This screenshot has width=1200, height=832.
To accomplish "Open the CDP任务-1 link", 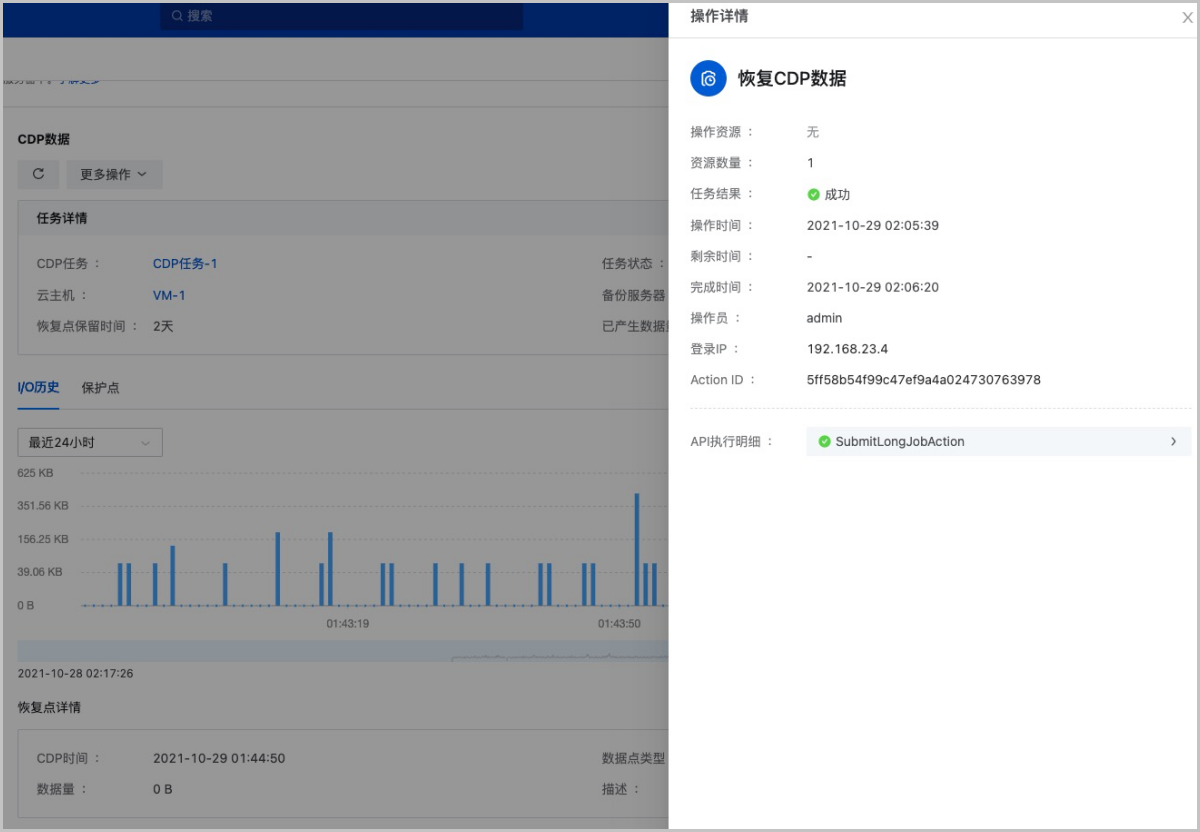I will coord(185,264).
